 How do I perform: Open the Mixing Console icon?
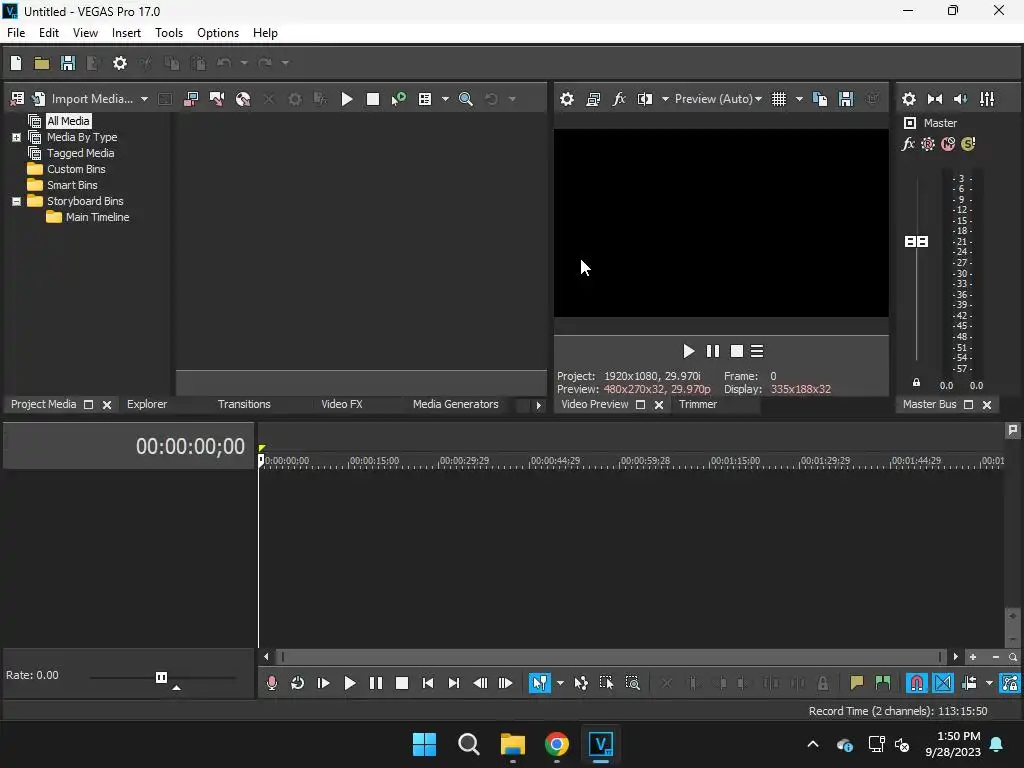click(987, 99)
